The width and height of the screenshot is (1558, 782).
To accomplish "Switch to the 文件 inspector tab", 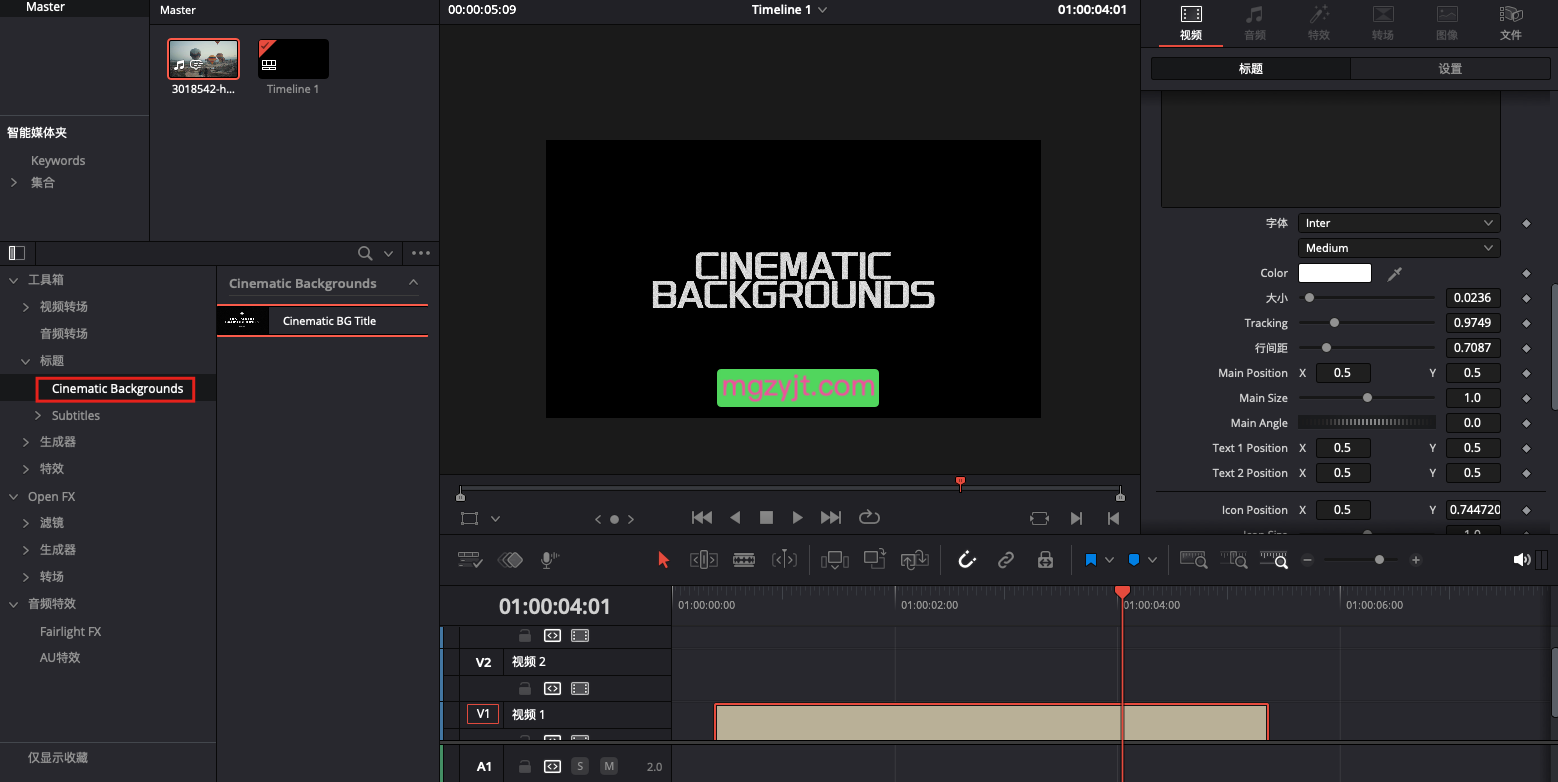I will click(x=1510, y=24).
